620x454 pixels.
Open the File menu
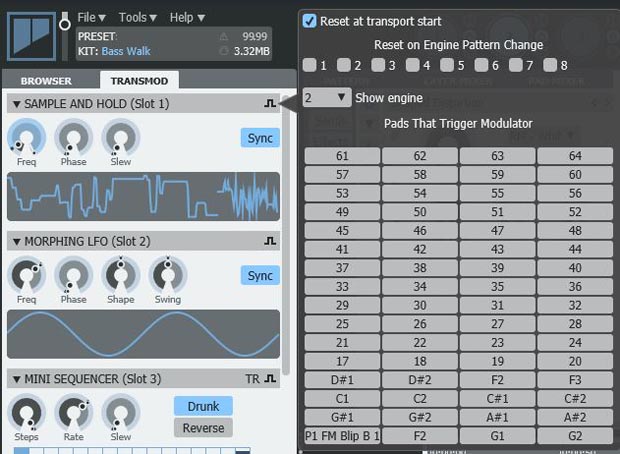[91, 17]
